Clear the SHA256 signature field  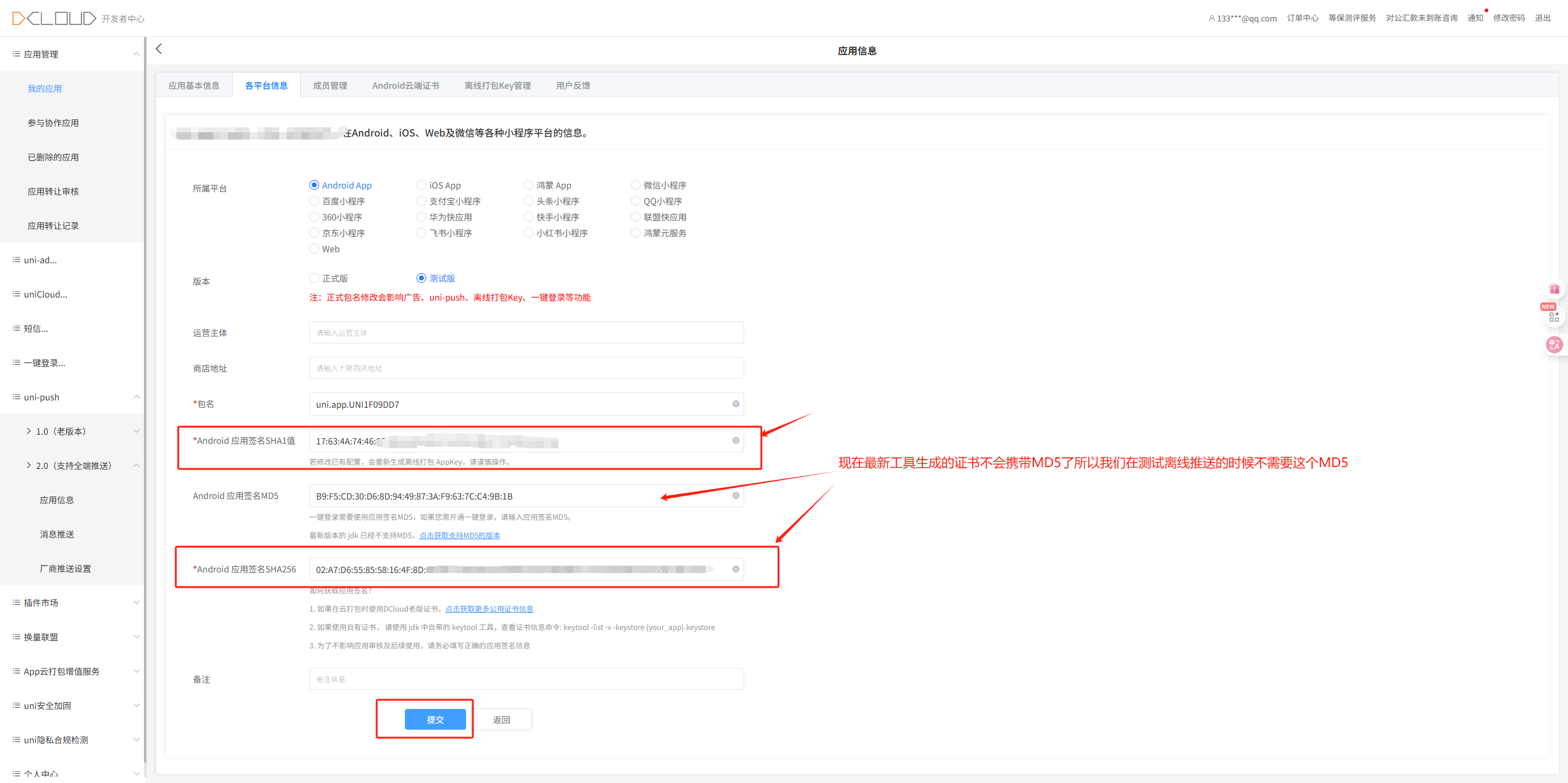(736, 569)
